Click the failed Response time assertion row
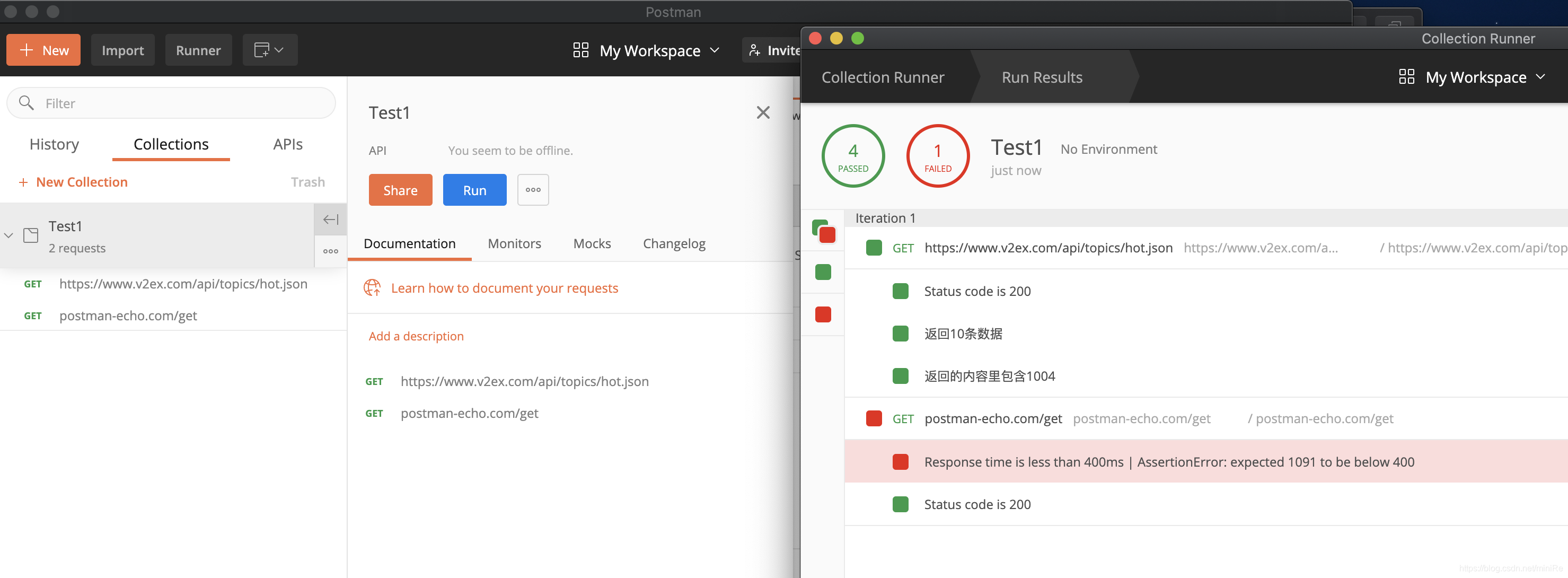 [1206, 462]
